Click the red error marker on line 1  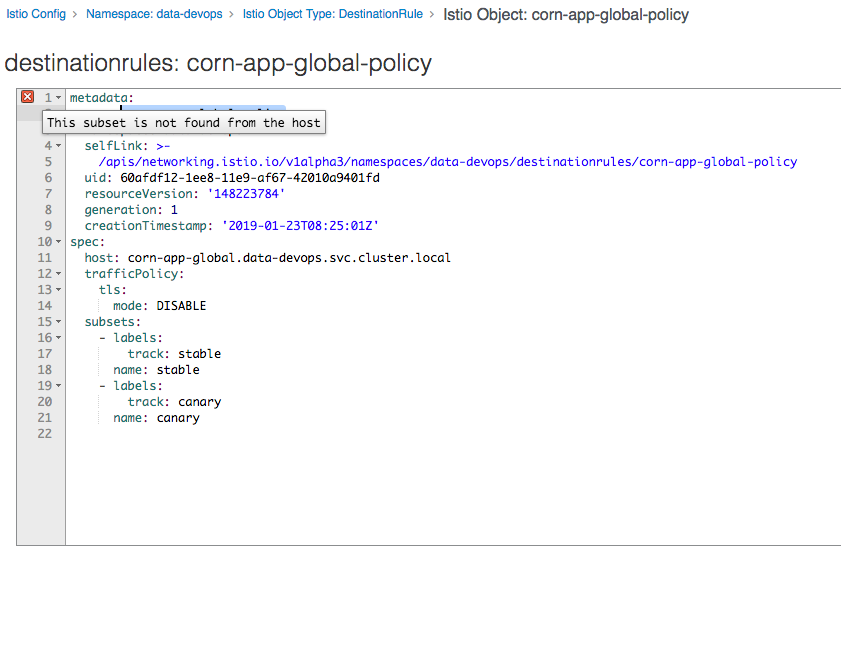click(x=27, y=97)
